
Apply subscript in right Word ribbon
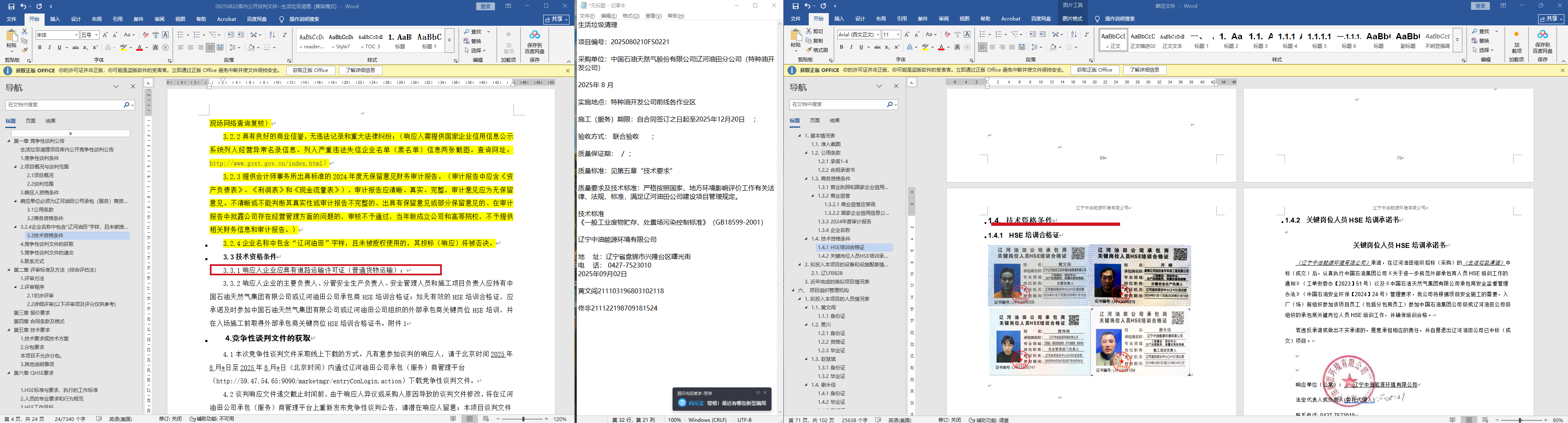(887, 47)
